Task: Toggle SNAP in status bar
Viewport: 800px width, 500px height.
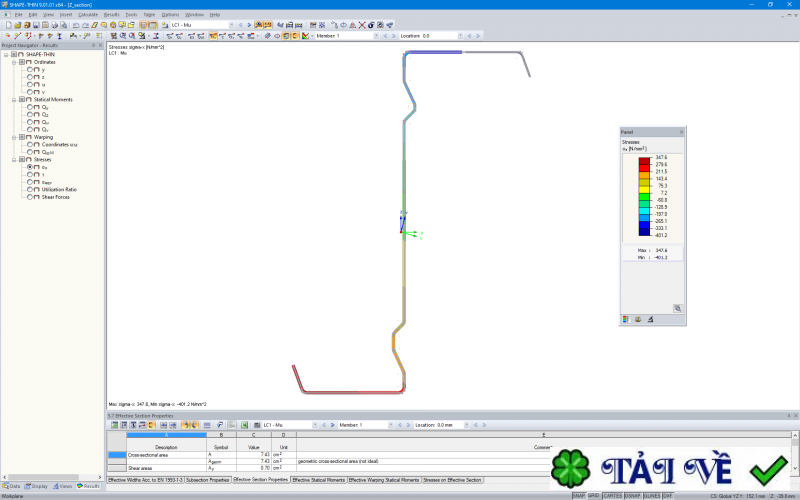Action: point(579,496)
